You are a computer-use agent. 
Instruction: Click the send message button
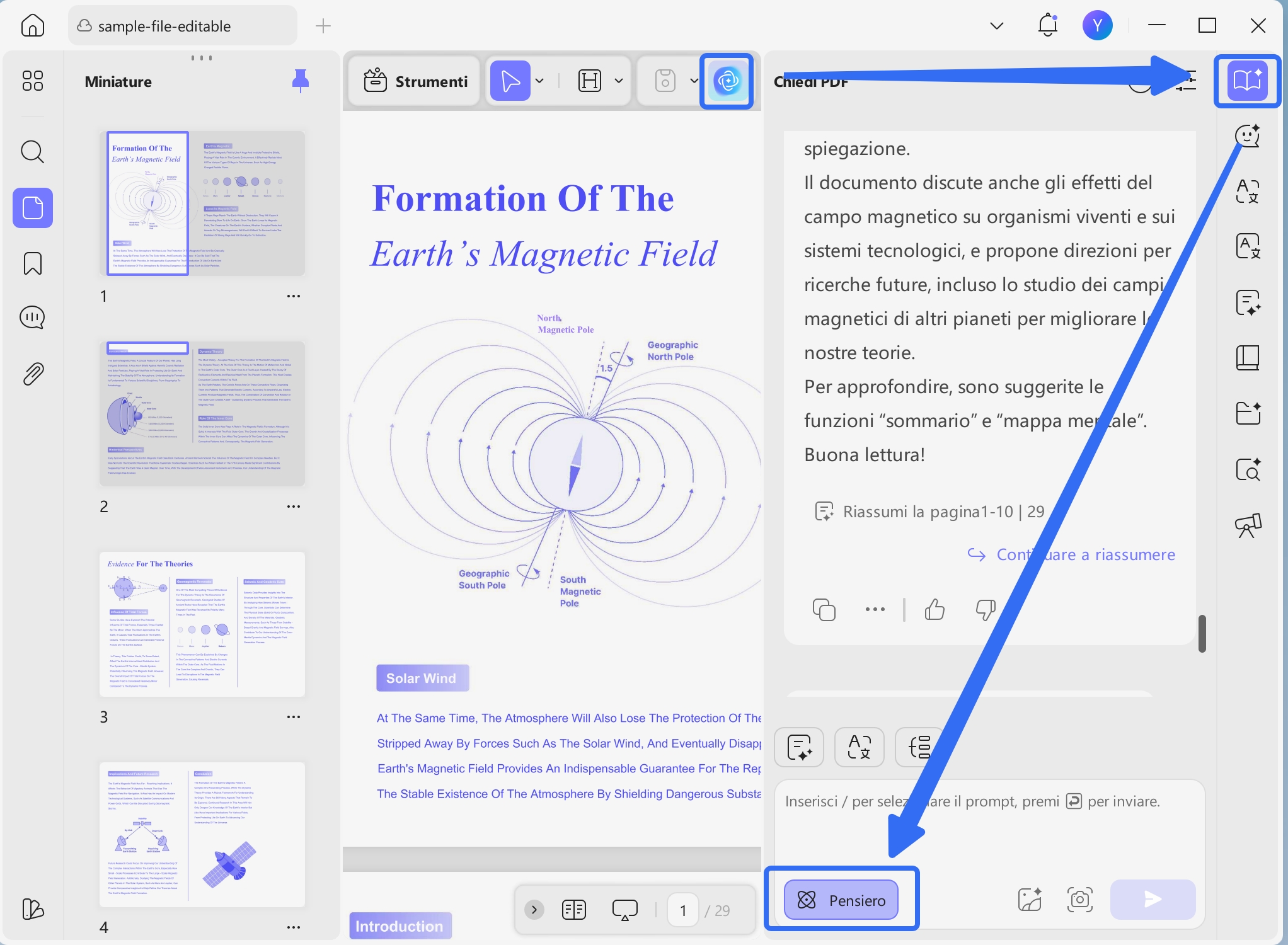[x=1152, y=900]
